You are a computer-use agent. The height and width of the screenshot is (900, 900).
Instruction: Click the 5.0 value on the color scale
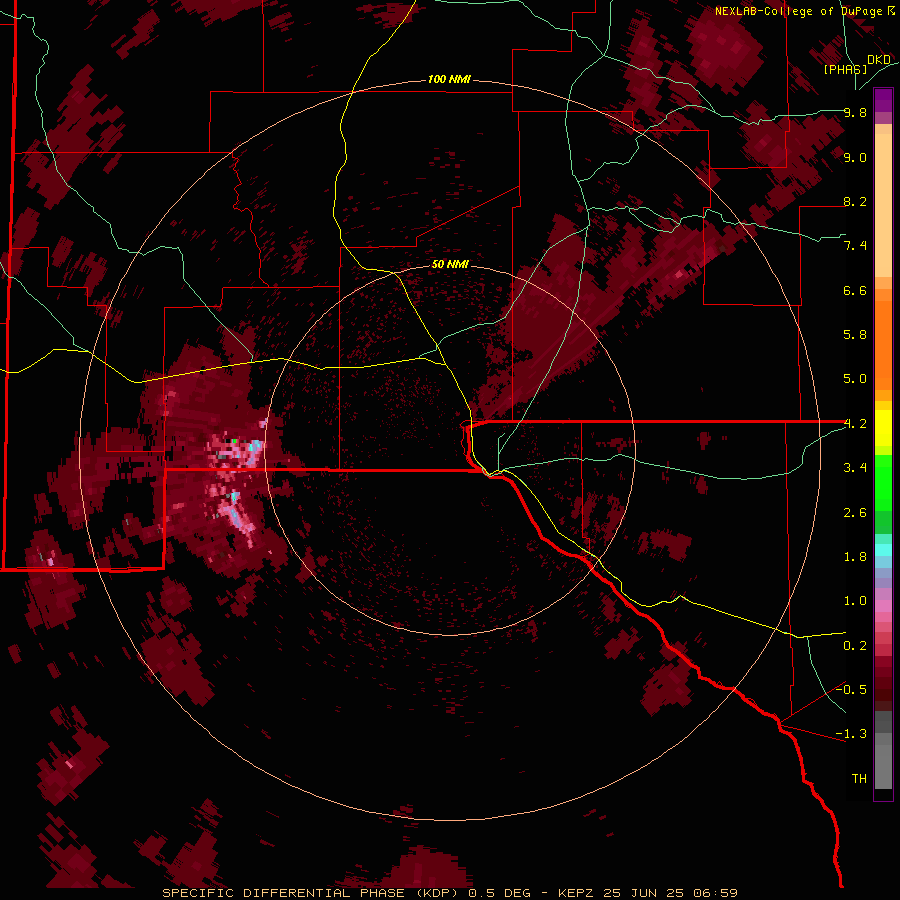[x=855, y=379]
